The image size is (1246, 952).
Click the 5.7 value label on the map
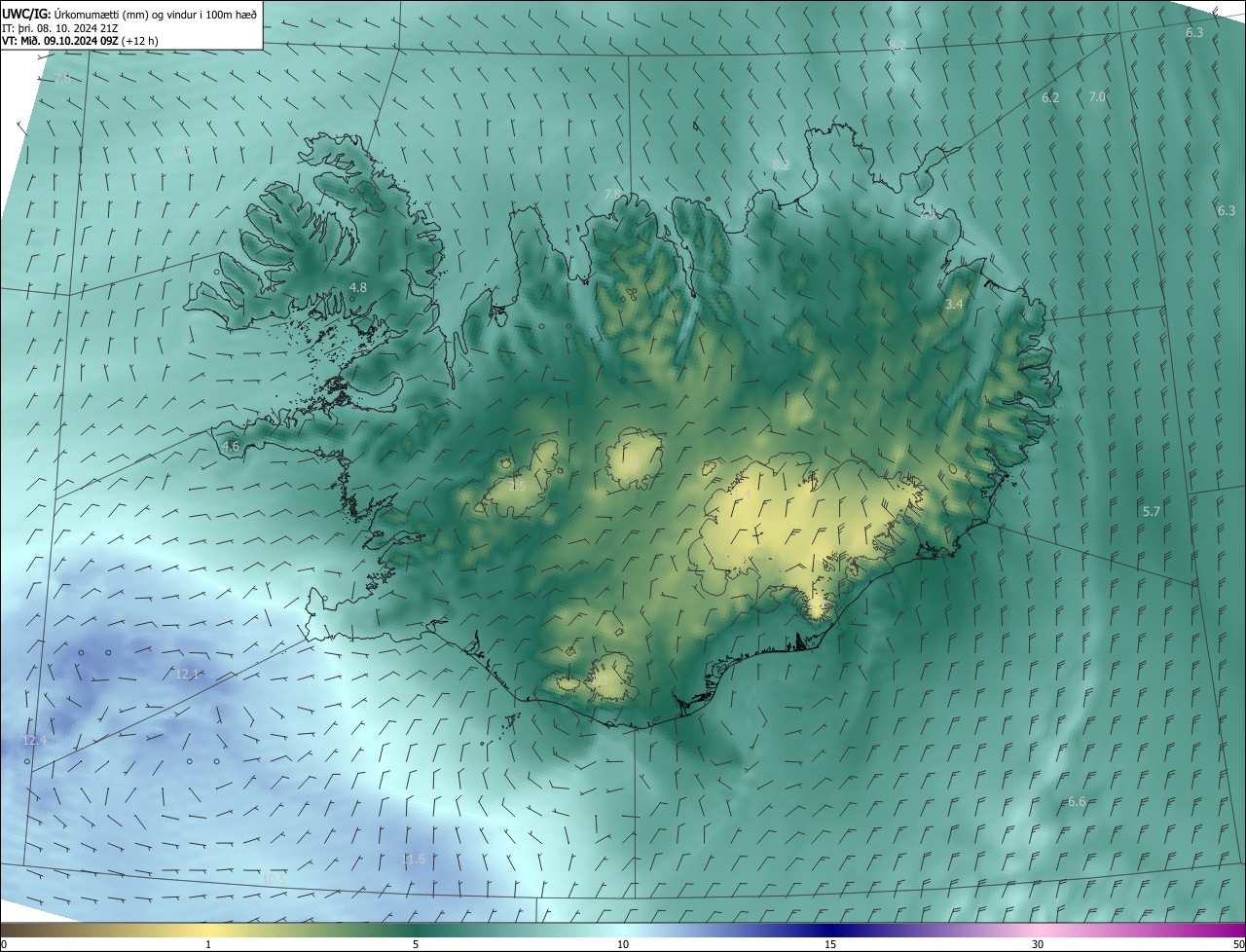pos(1152,511)
